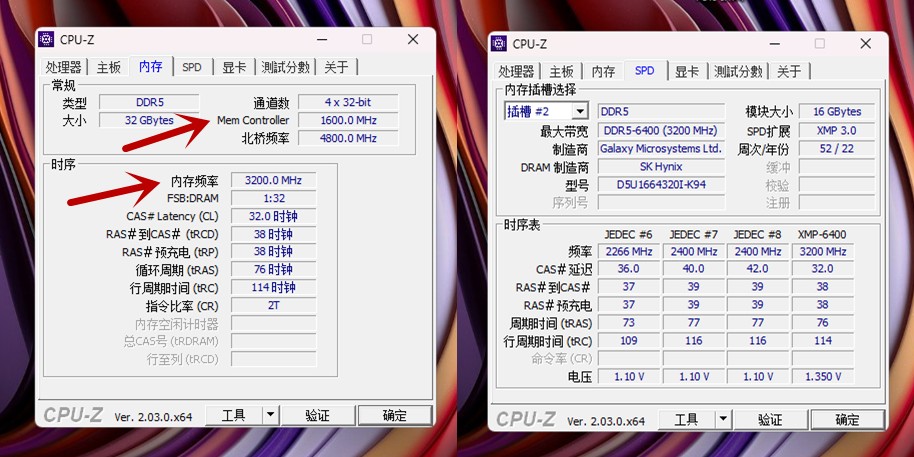
Task: Expand the 插槽 #2 slot selection dropdown
Action: tap(580, 111)
